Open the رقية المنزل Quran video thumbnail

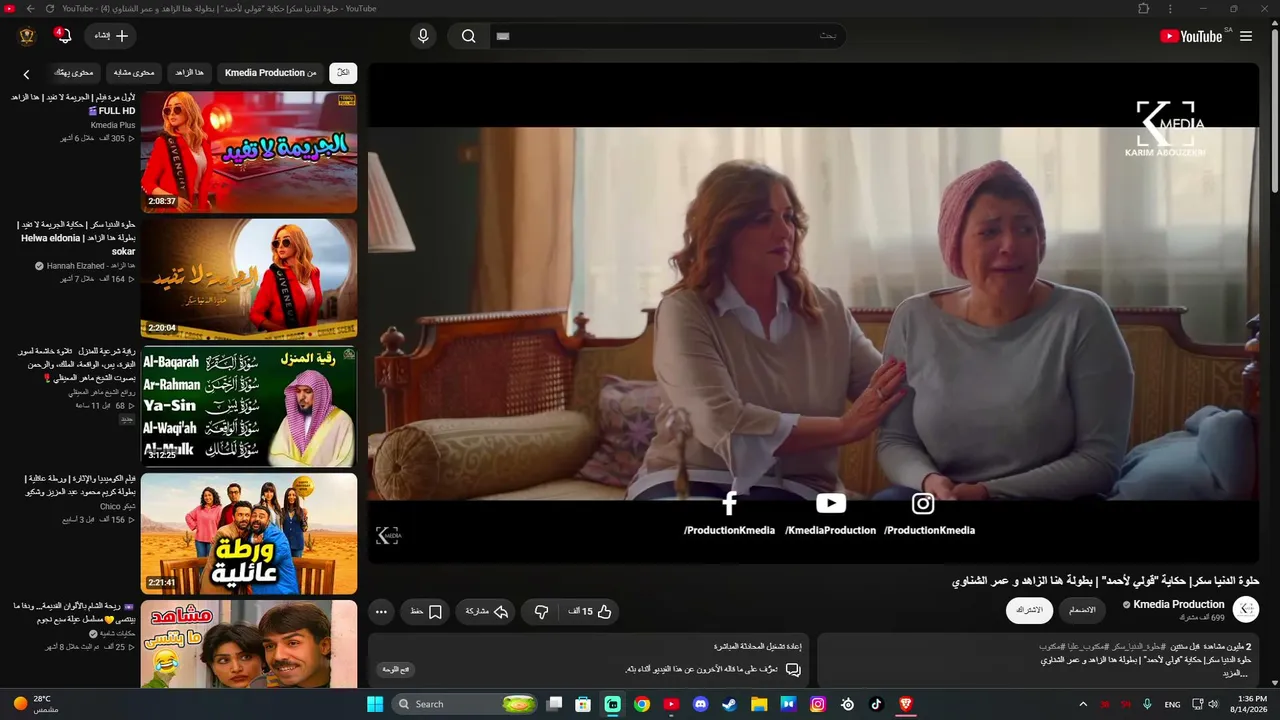tap(249, 406)
